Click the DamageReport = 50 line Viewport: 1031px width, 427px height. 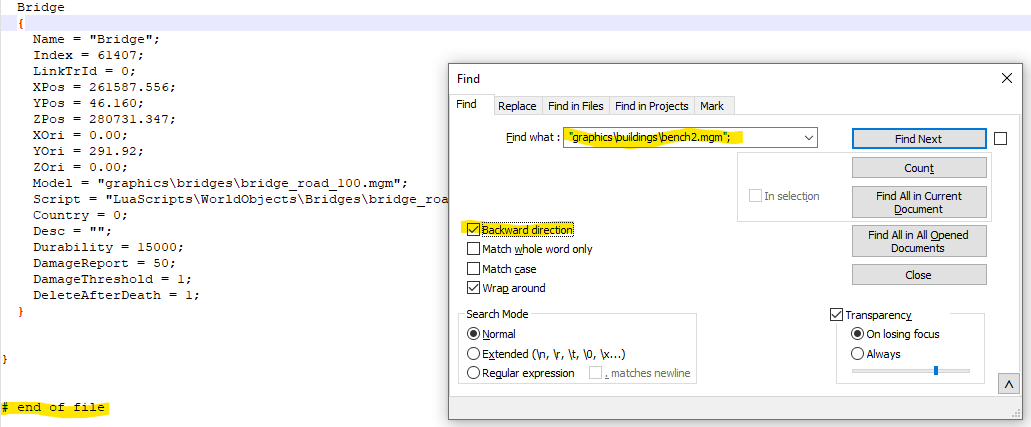tap(104, 263)
